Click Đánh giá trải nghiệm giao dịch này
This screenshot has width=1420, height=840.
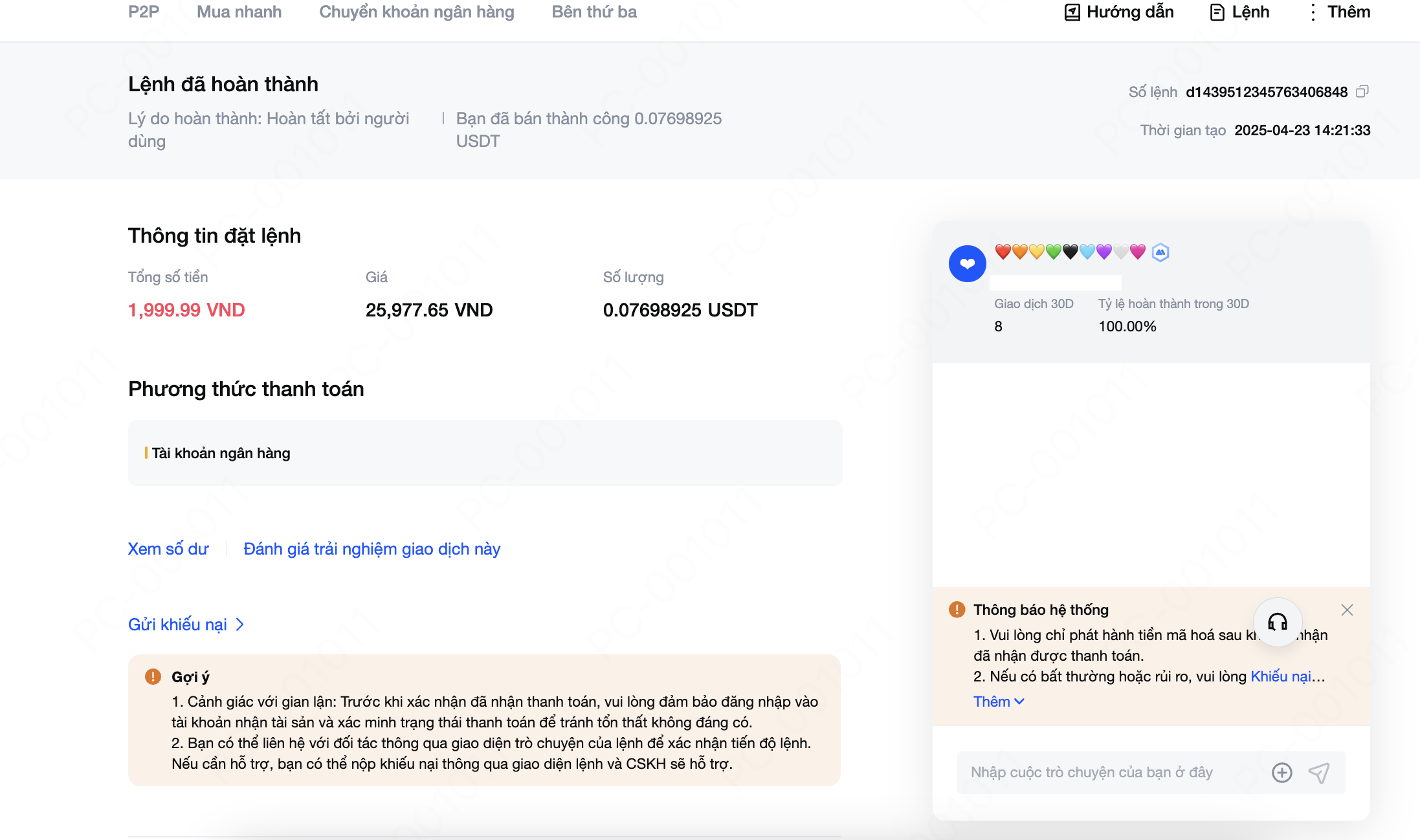(372, 549)
